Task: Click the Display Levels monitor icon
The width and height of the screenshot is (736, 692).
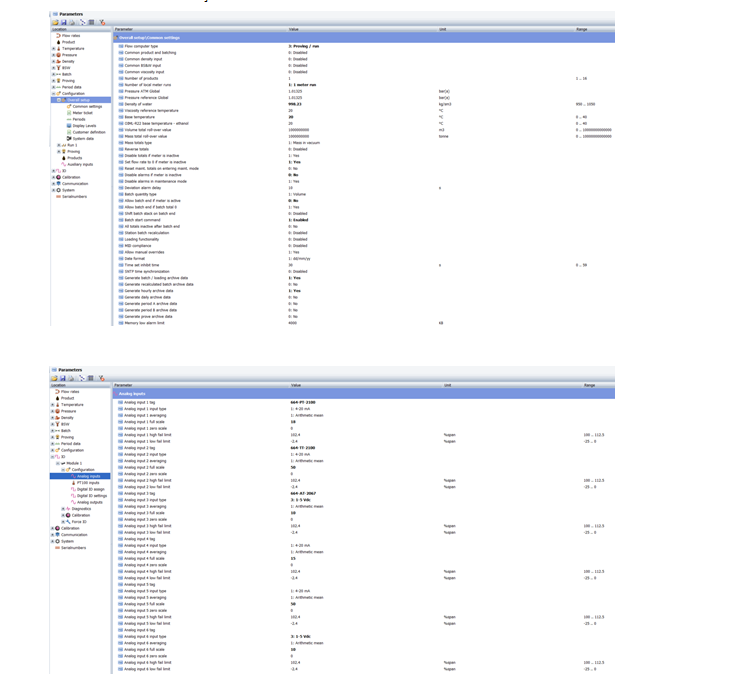Action: pos(69,126)
